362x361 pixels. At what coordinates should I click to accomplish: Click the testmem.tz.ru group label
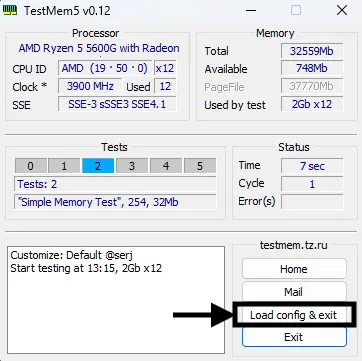[x=294, y=245]
